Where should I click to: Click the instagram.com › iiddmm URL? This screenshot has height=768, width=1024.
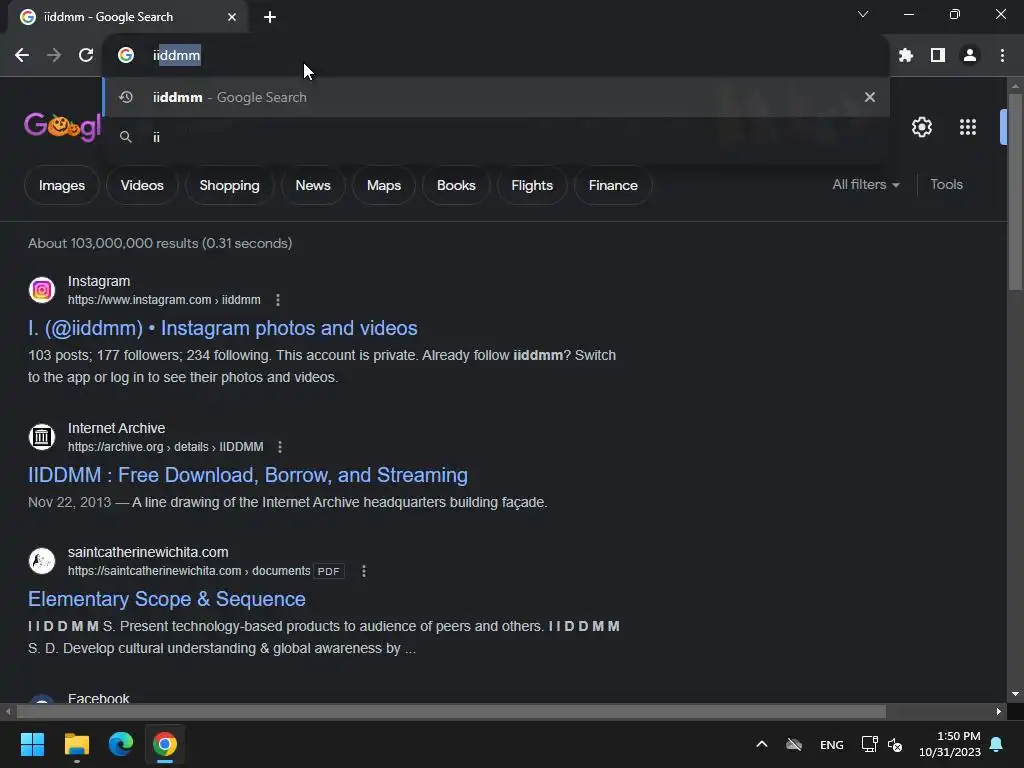pyautogui.click(x=164, y=300)
